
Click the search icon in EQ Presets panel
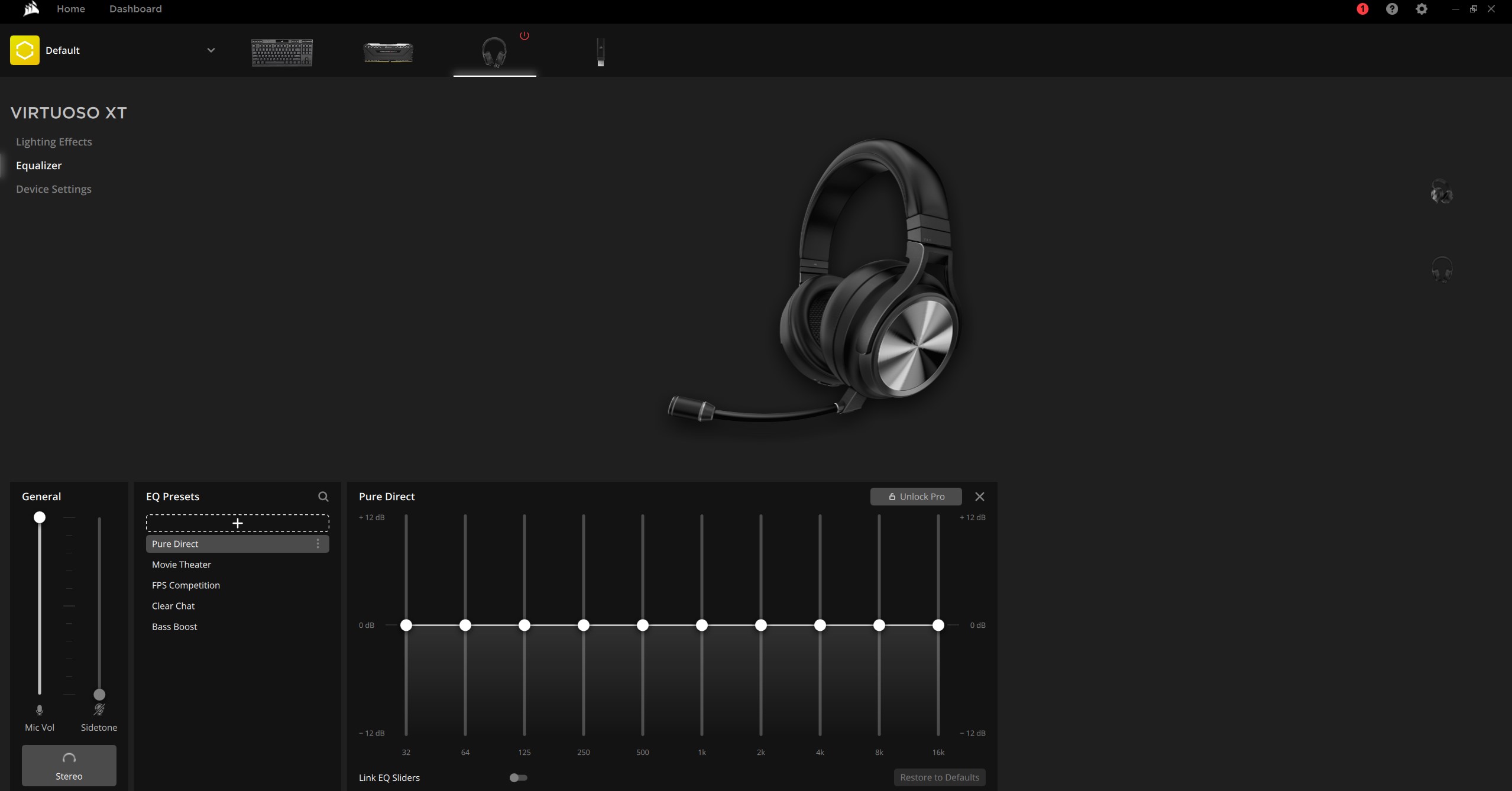point(323,496)
